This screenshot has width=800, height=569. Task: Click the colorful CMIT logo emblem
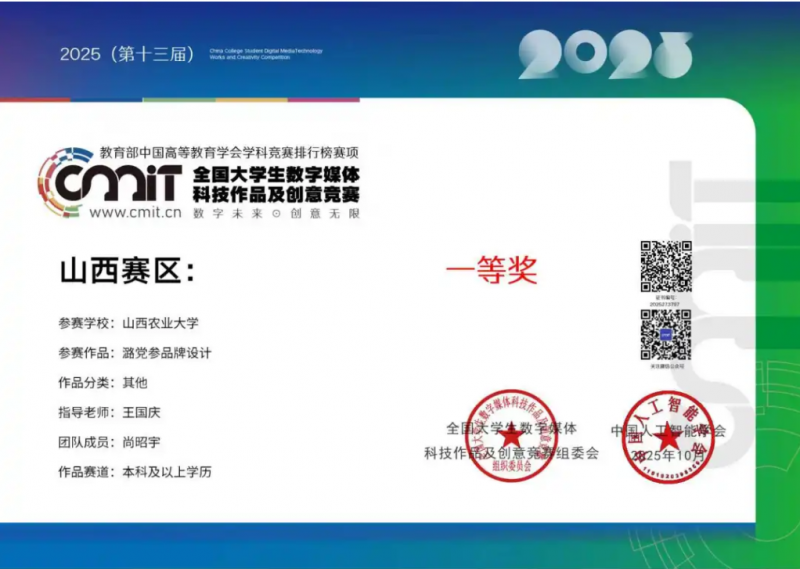click(62, 178)
